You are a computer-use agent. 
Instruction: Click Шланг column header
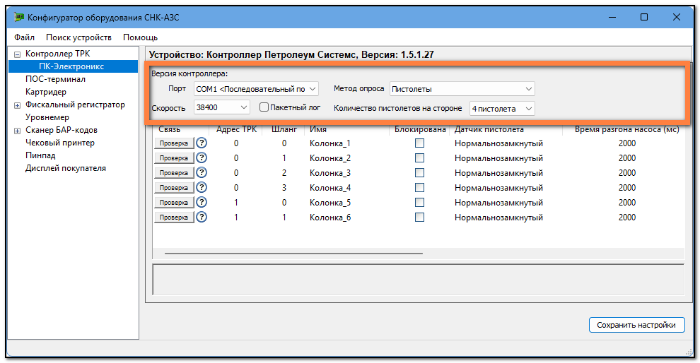284,129
